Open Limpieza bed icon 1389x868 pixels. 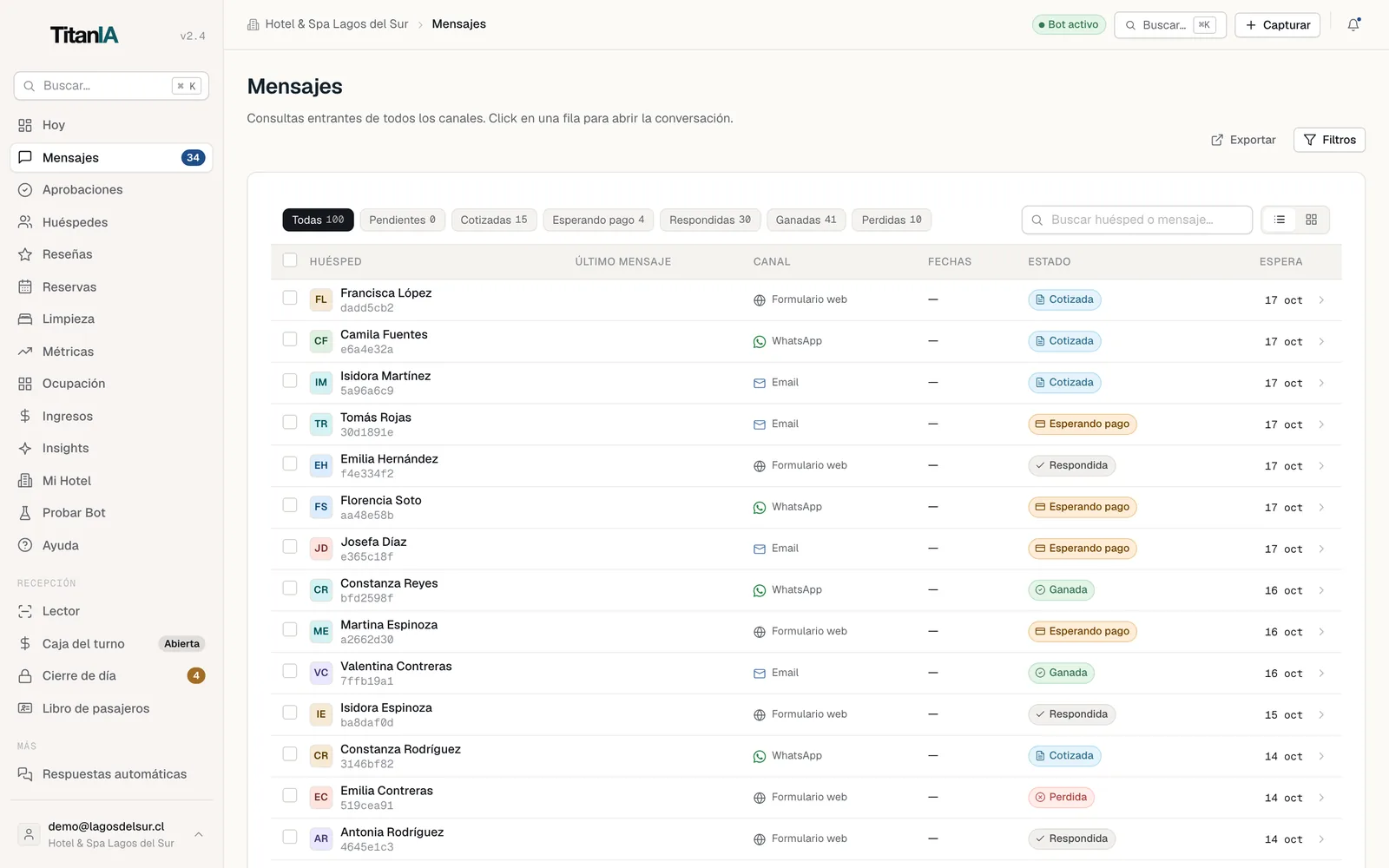25,319
